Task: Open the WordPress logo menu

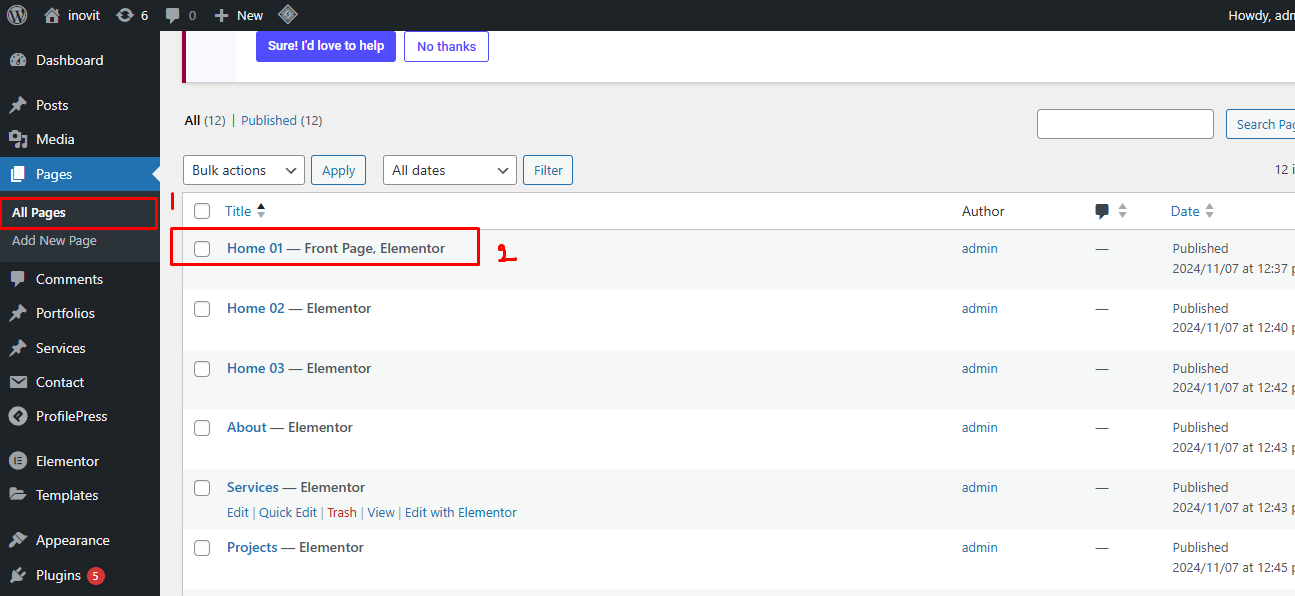Action: click(x=17, y=15)
